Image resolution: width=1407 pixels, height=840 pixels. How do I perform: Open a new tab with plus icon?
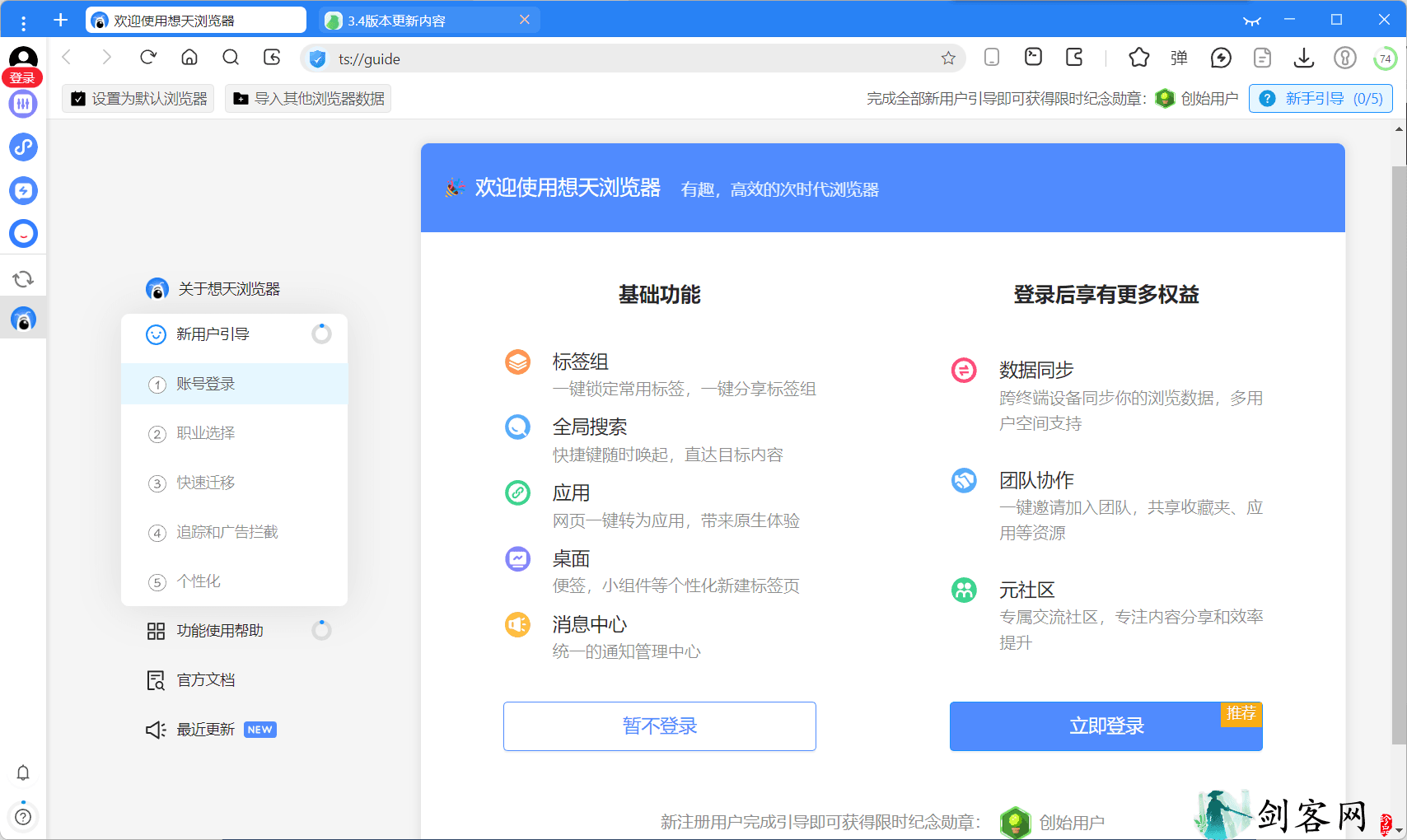point(60,20)
